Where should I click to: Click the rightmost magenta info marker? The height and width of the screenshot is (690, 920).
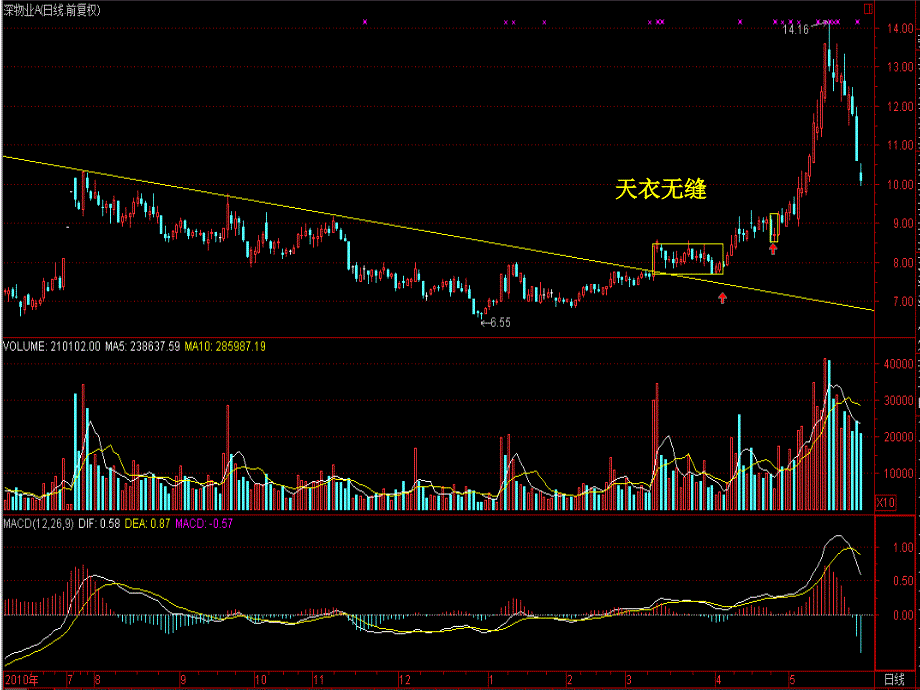tap(857, 22)
